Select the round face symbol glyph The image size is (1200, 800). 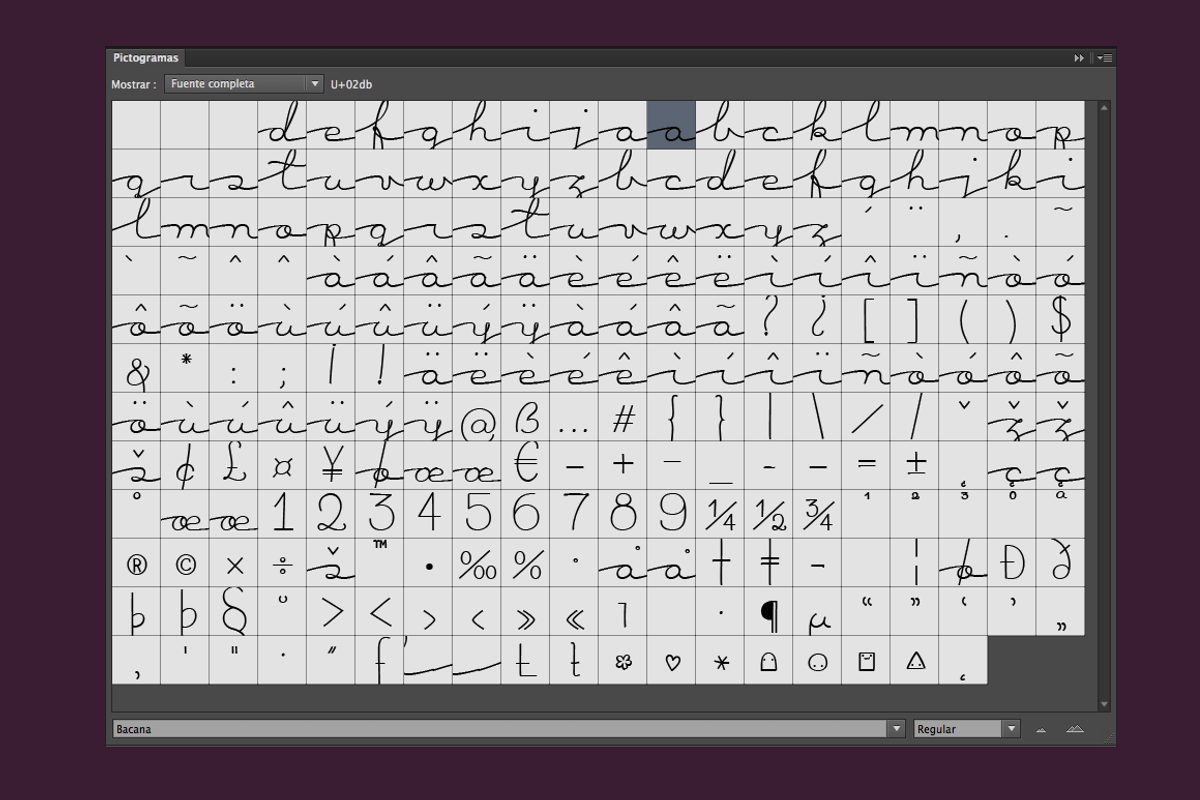(818, 661)
